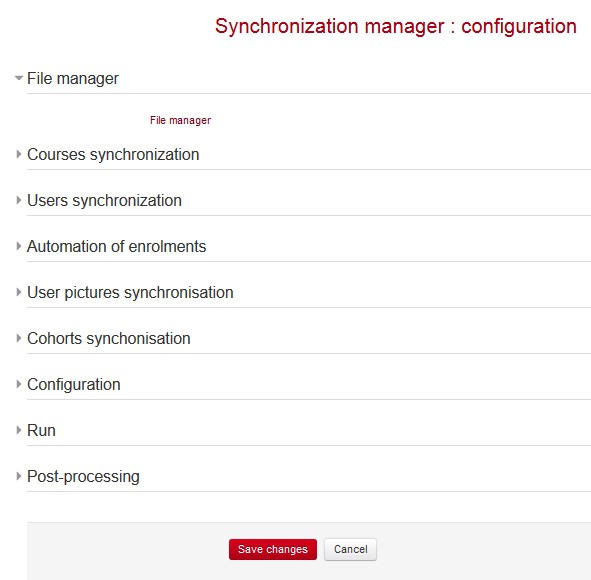Expand Post-processing section arrow
Screen dimensions: 591x580
point(19,476)
